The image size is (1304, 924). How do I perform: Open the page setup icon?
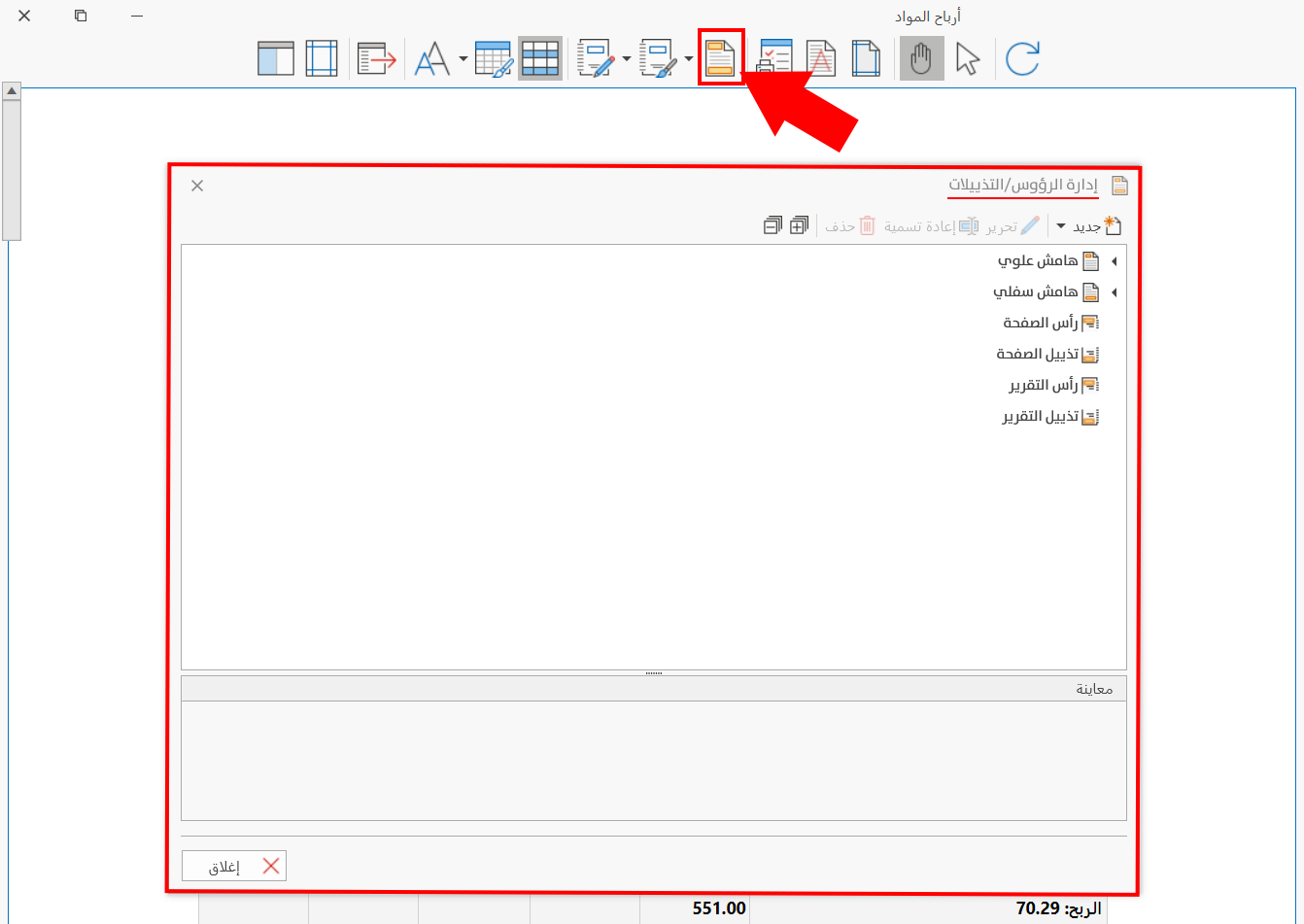[x=866, y=58]
